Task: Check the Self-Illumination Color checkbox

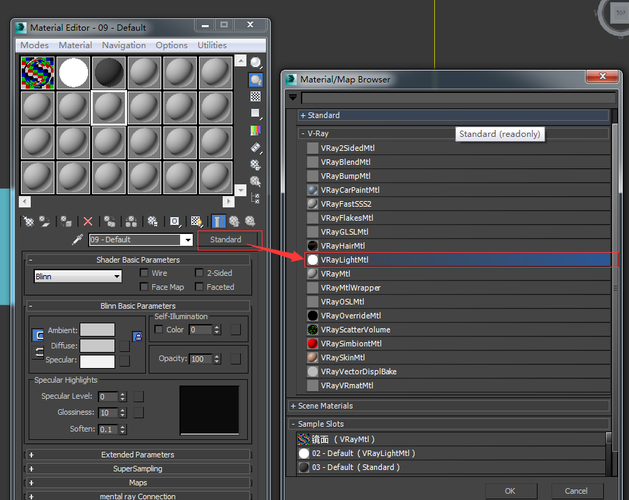Action: 159,329
